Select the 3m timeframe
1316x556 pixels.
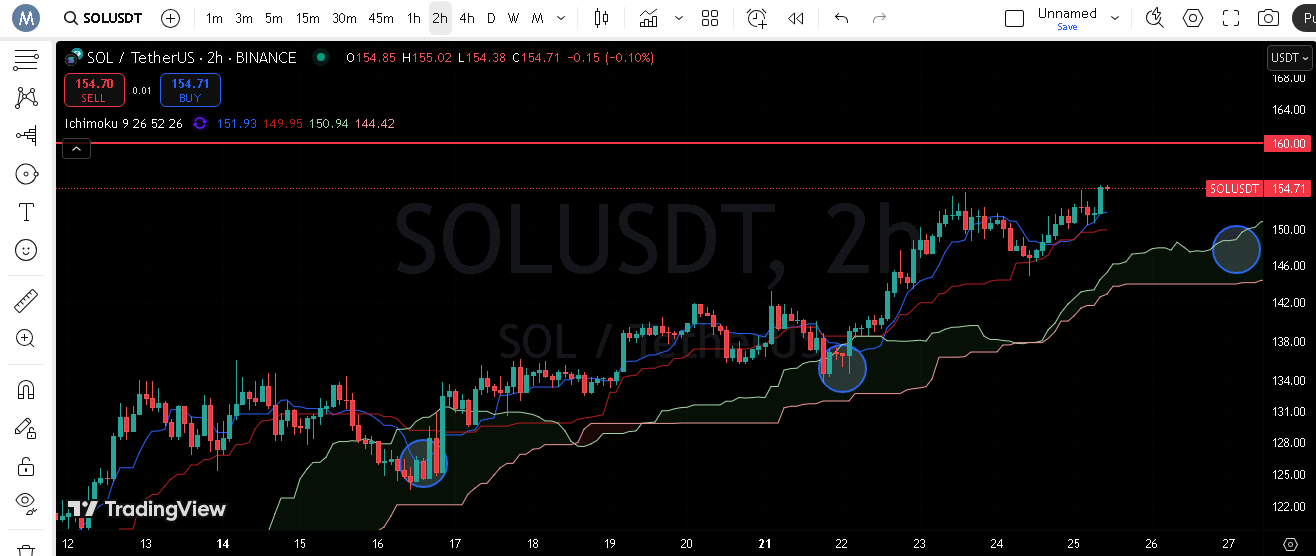[244, 18]
